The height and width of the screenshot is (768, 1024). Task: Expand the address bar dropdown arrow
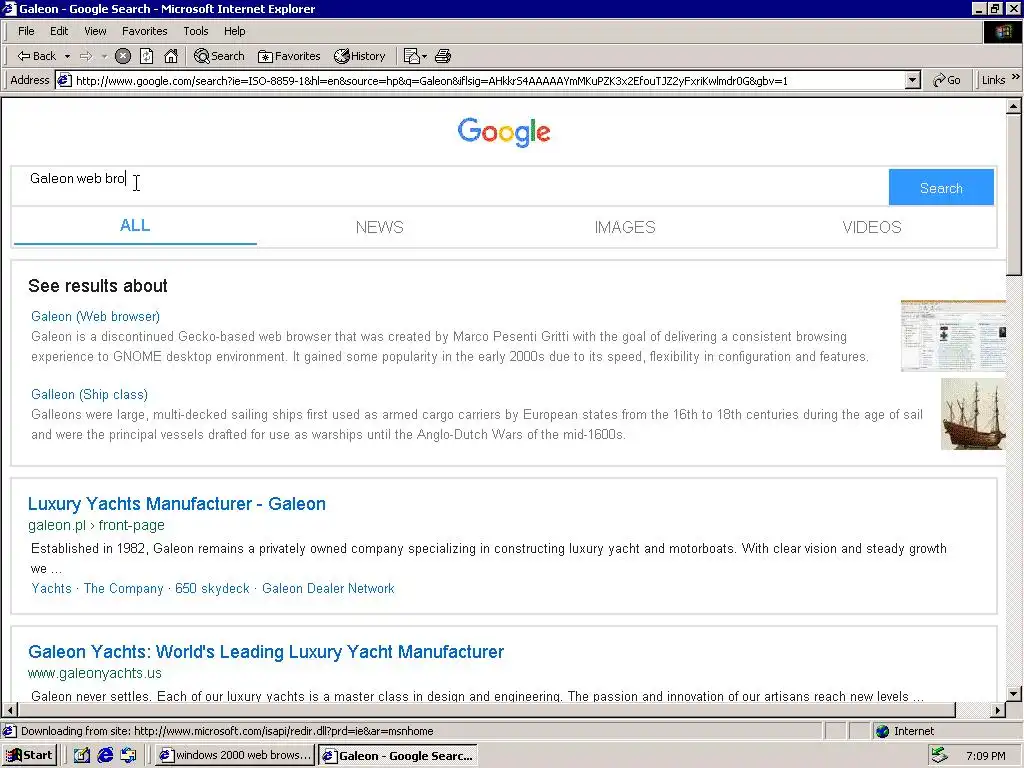912,81
